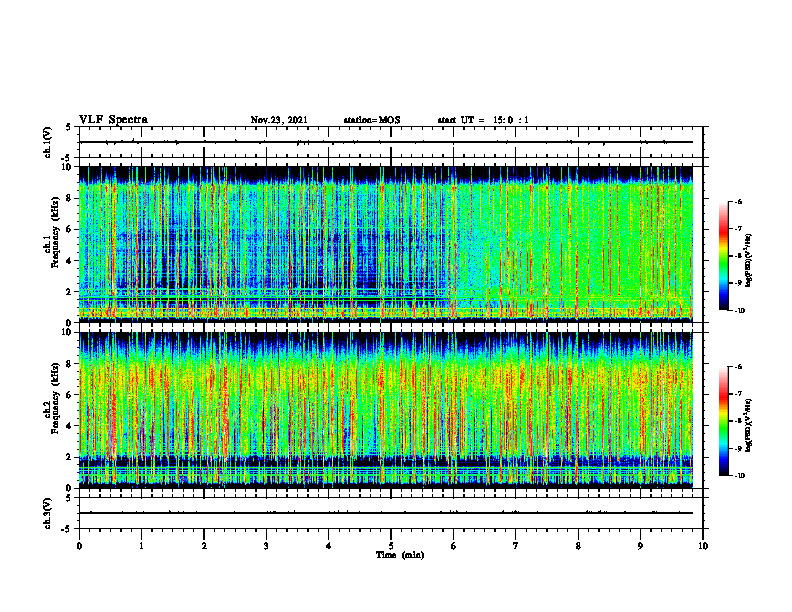Click the date 'Nov.23, 2021'
This screenshot has height=612, width=792.
pyautogui.click(x=279, y=120)
